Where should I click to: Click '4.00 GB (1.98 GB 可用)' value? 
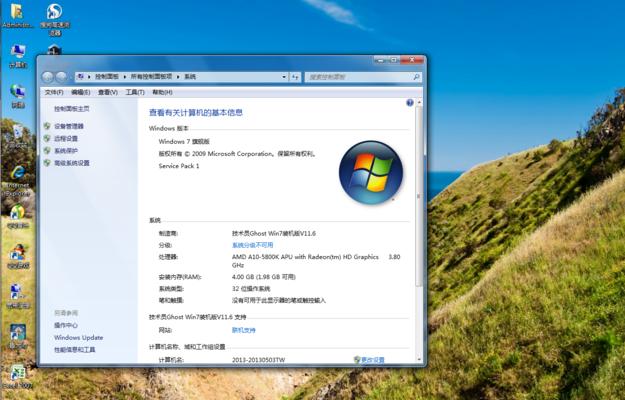click(x=263, y=277)
